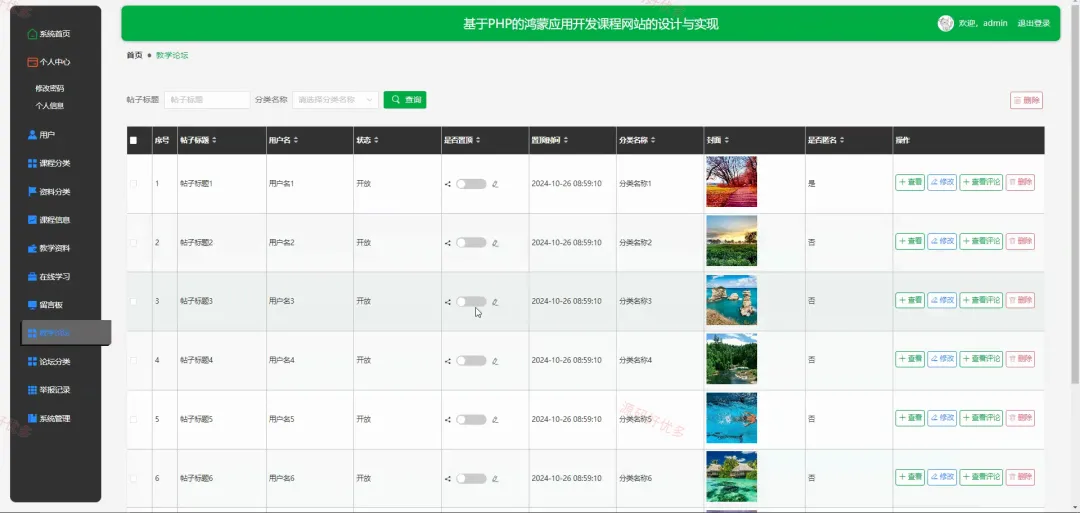Click the 系统首页 home icon in sidebar
1080x513 pixels.
coord(32,34)
